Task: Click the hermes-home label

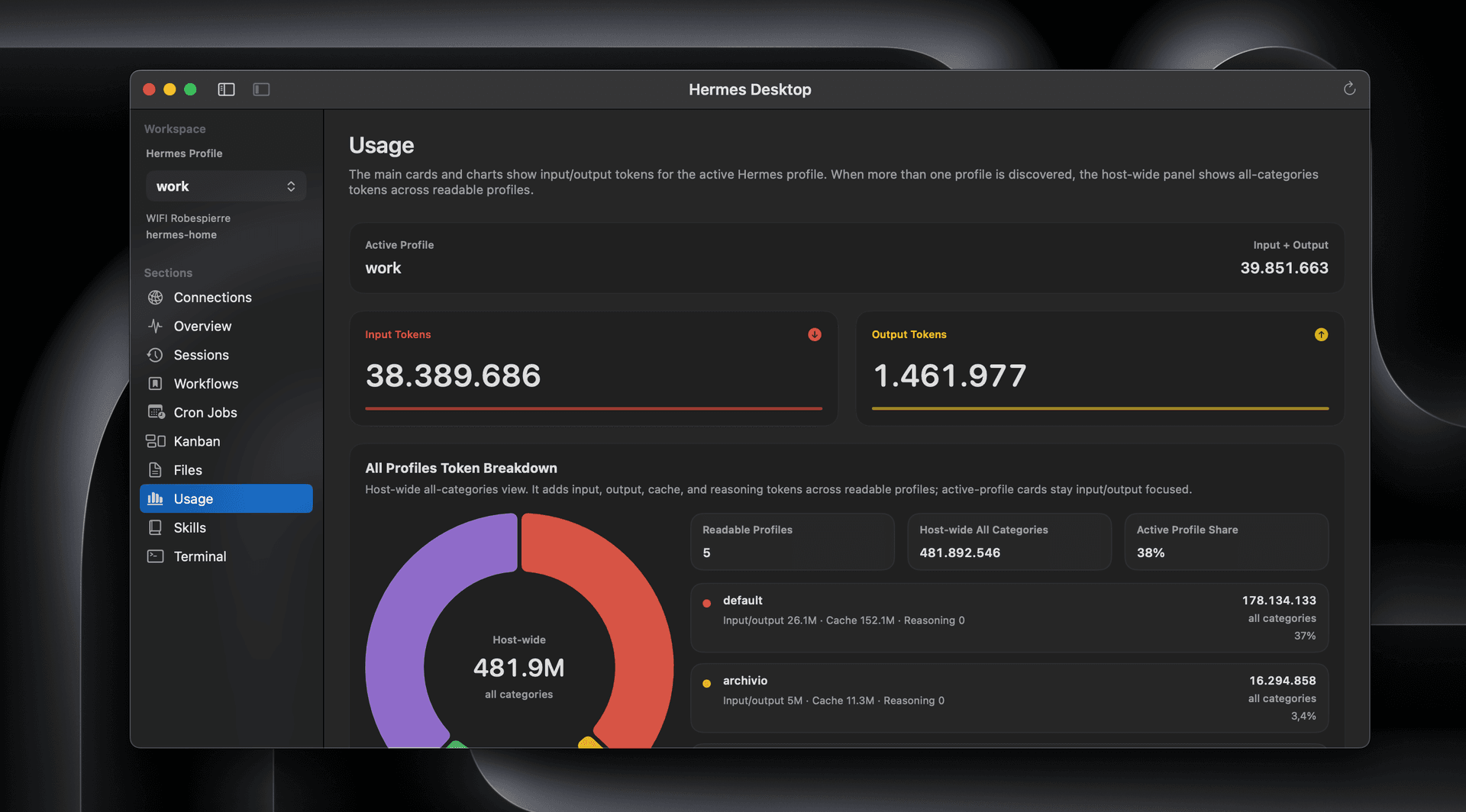Action: 181,235
